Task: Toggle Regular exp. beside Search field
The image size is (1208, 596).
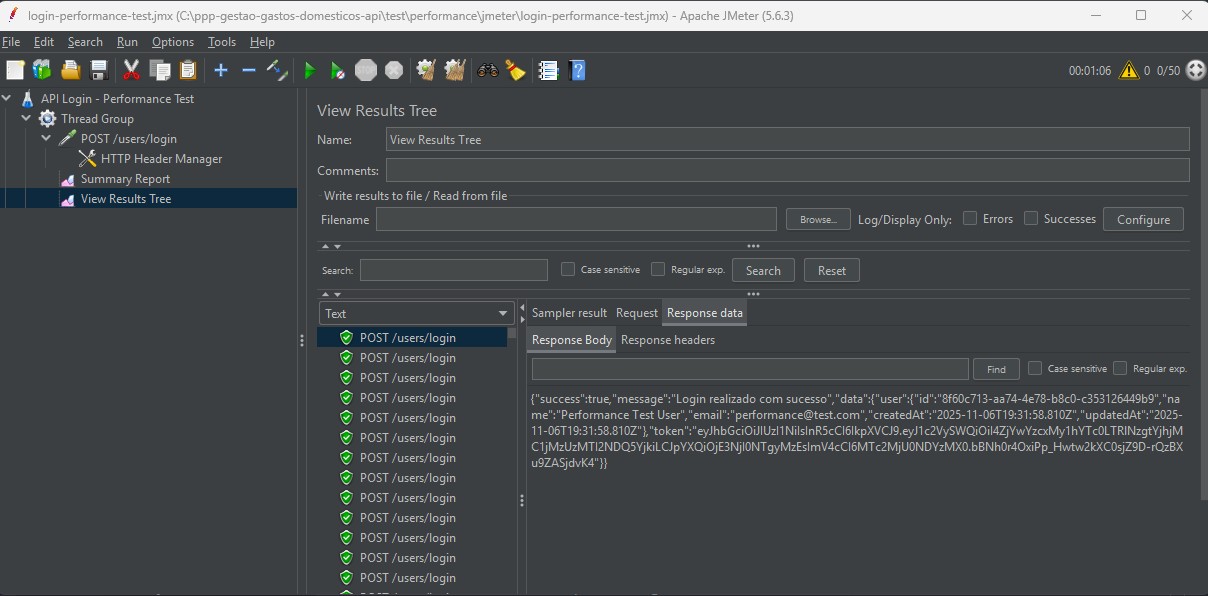Action: coord(658,269)
